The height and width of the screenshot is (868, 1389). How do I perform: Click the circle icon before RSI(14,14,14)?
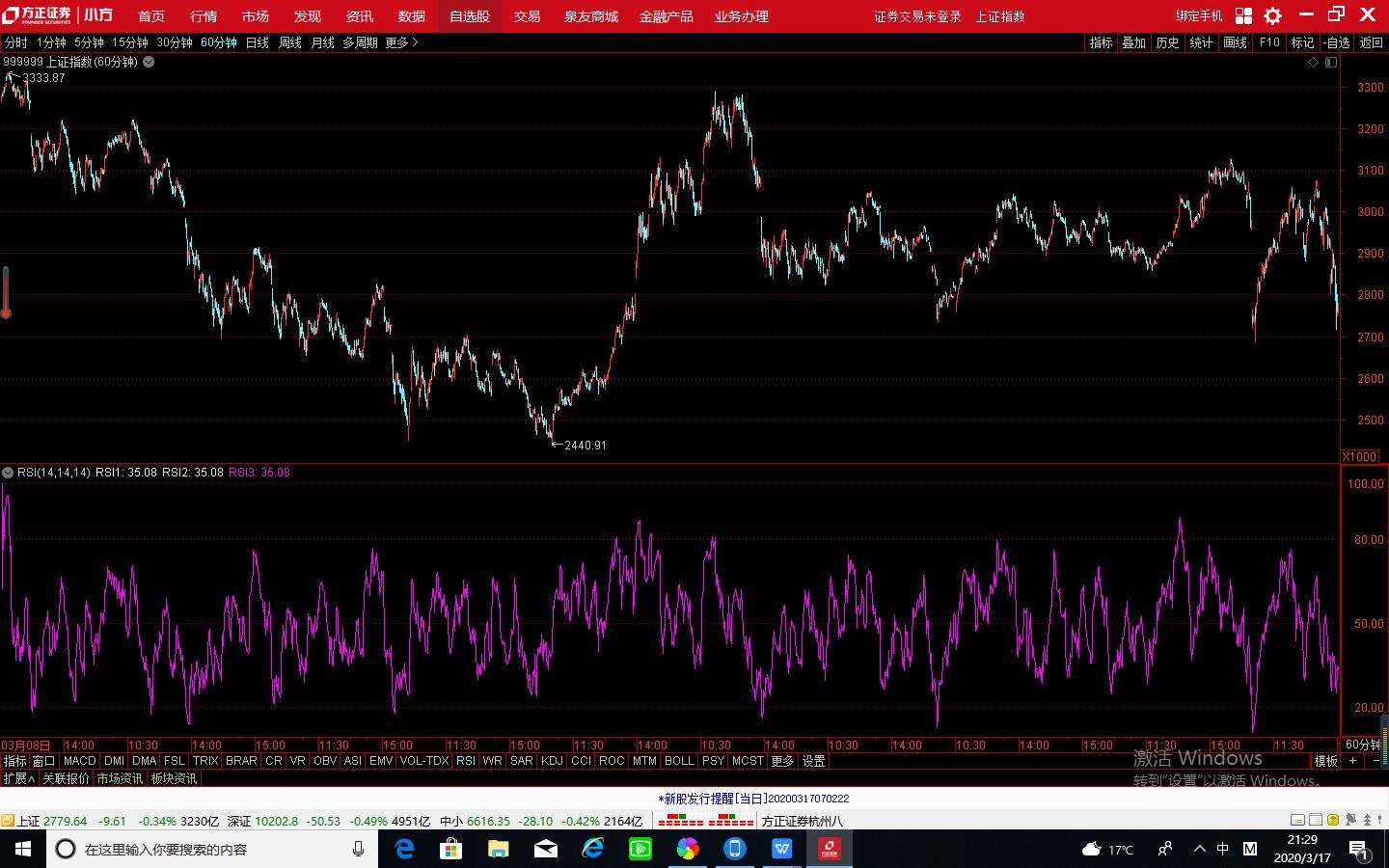[x=8, y=473]
